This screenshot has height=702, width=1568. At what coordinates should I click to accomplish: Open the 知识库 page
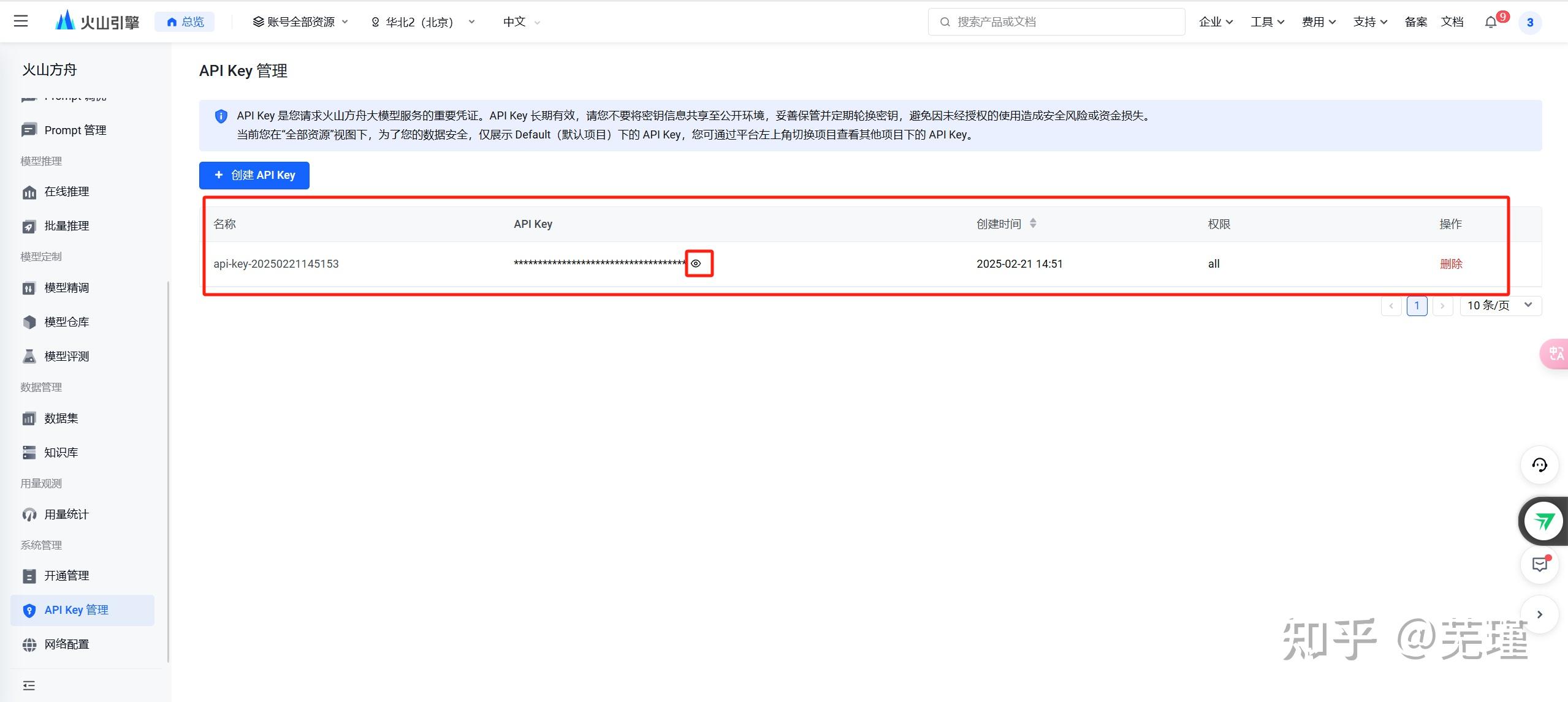tap(61, 452)
